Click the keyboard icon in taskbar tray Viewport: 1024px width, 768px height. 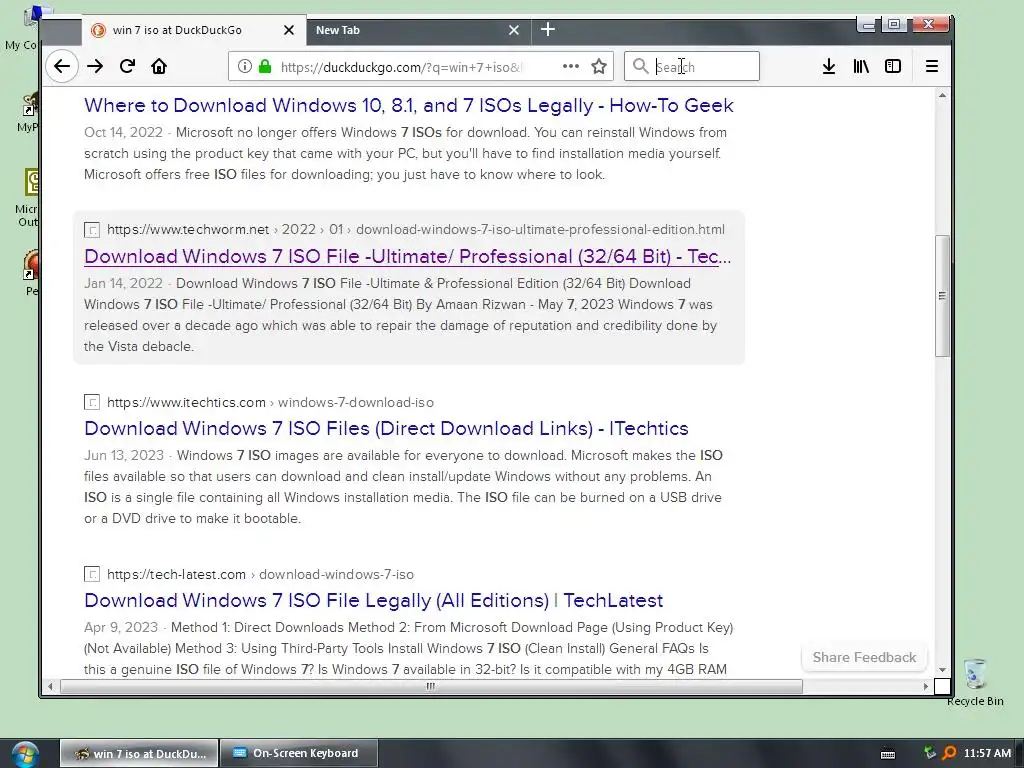pyautogui.click(x=888, y=754)
